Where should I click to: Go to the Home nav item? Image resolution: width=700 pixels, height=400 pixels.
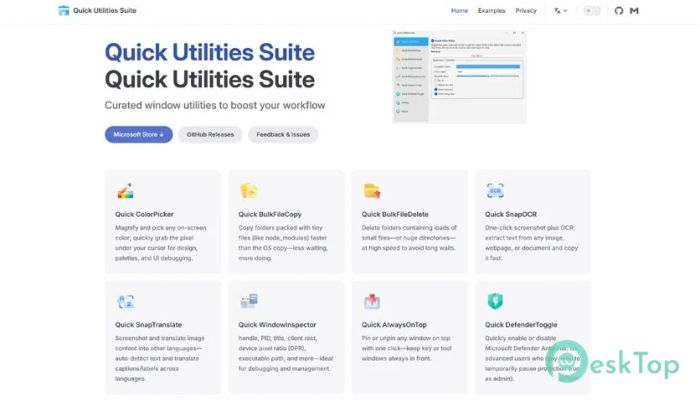[459, 11]
